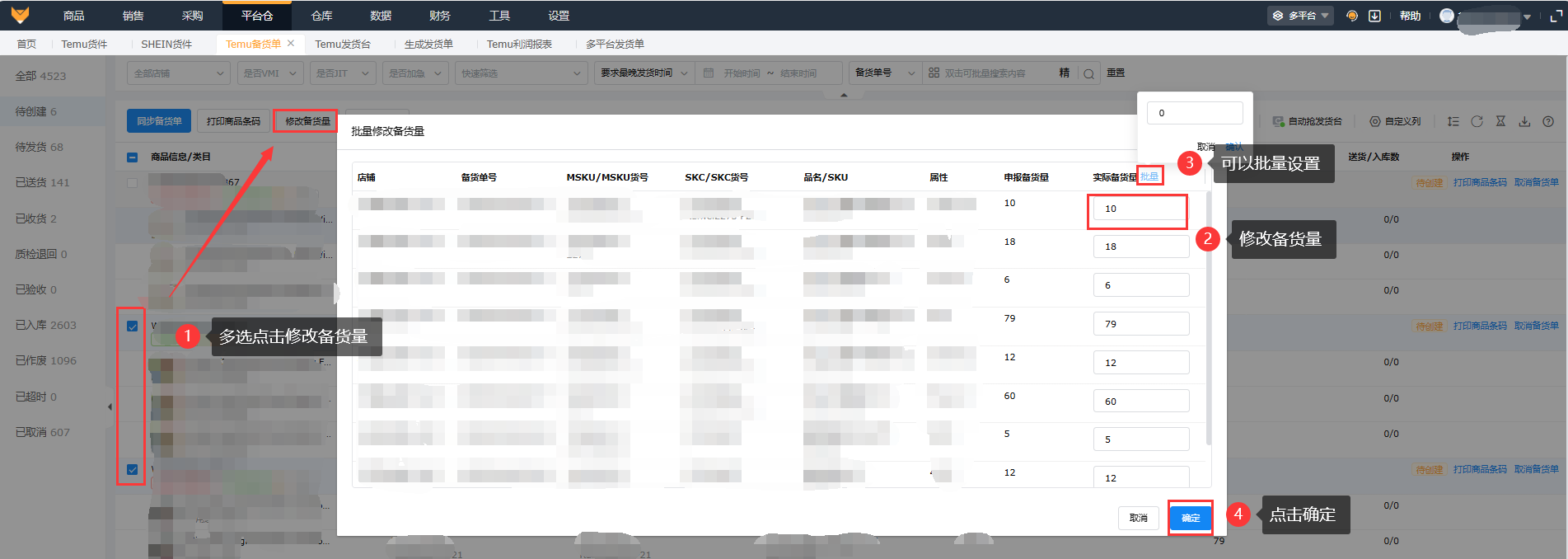
Task: Collapse the filter panel with the up arrow
Action: coord(844,95)
